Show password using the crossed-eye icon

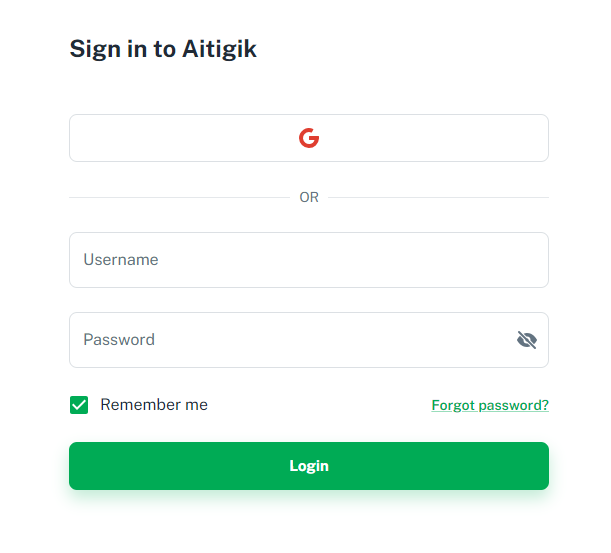[x=527, y=340]
